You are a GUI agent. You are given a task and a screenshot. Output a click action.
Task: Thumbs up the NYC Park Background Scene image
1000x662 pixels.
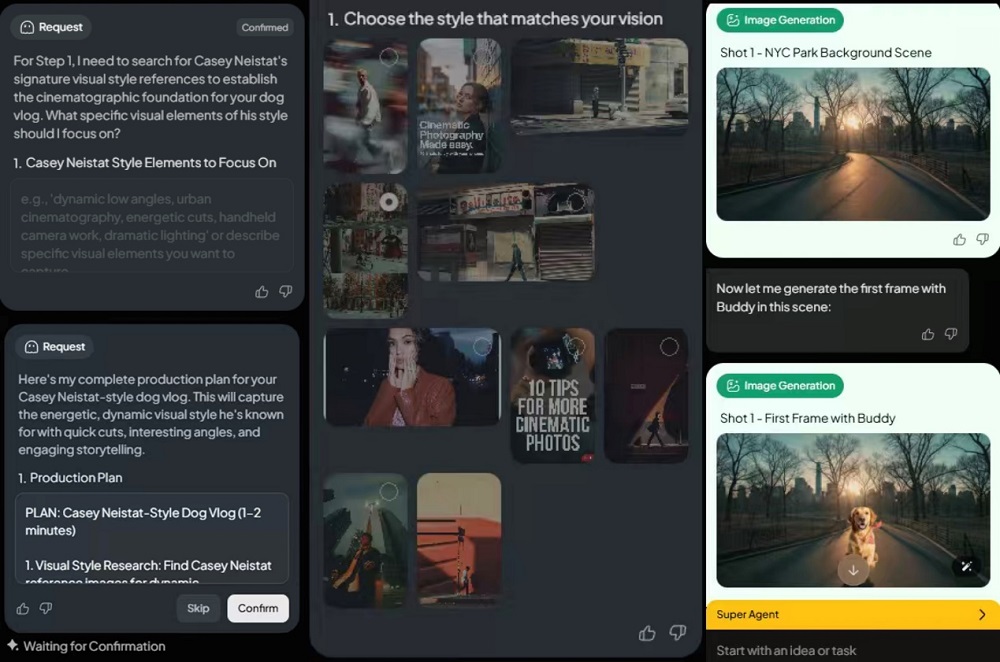click(x=959, y=240)
